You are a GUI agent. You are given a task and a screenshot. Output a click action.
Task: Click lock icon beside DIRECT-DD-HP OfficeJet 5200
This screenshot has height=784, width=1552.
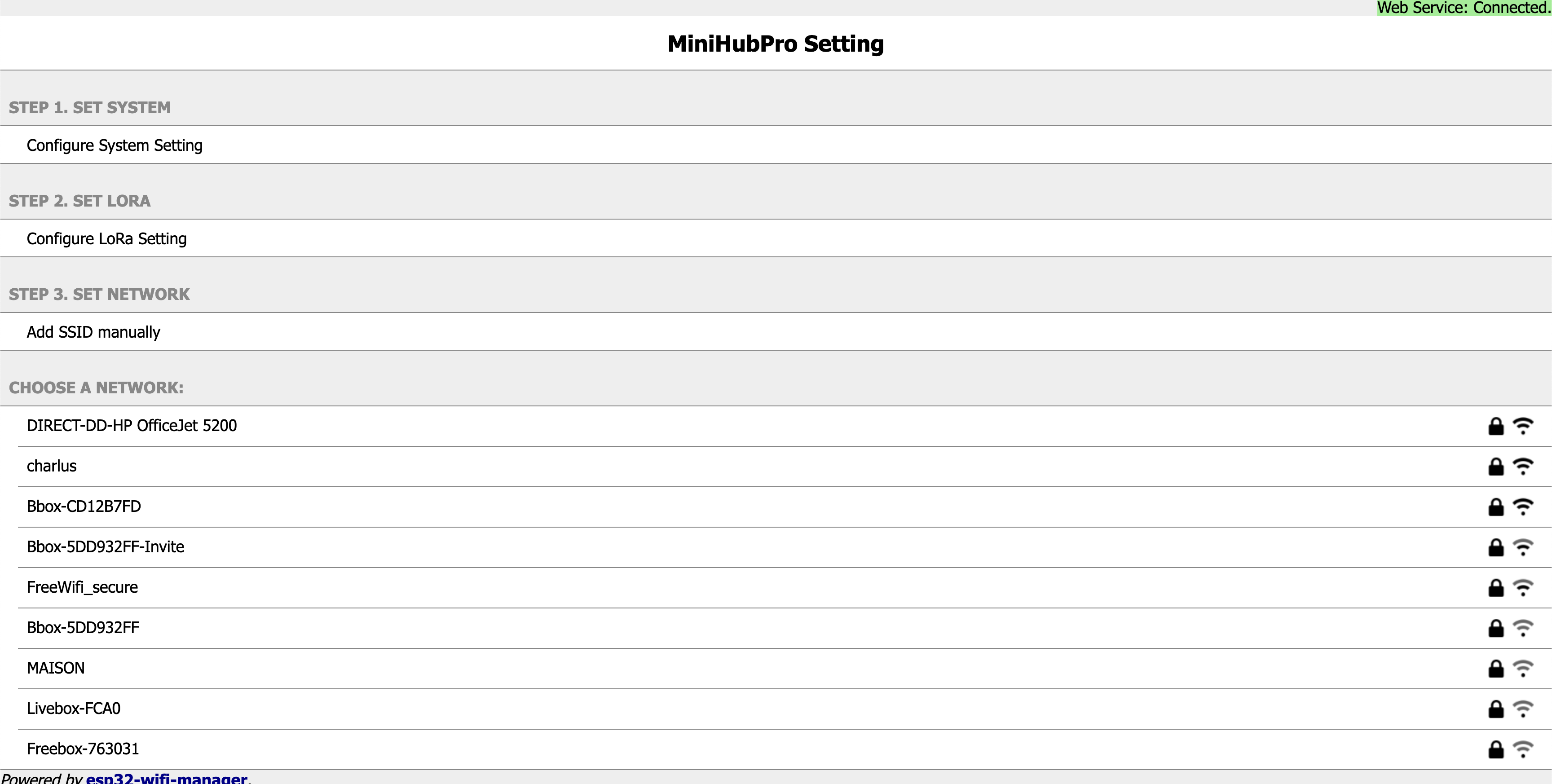(x=1495, y=426)
